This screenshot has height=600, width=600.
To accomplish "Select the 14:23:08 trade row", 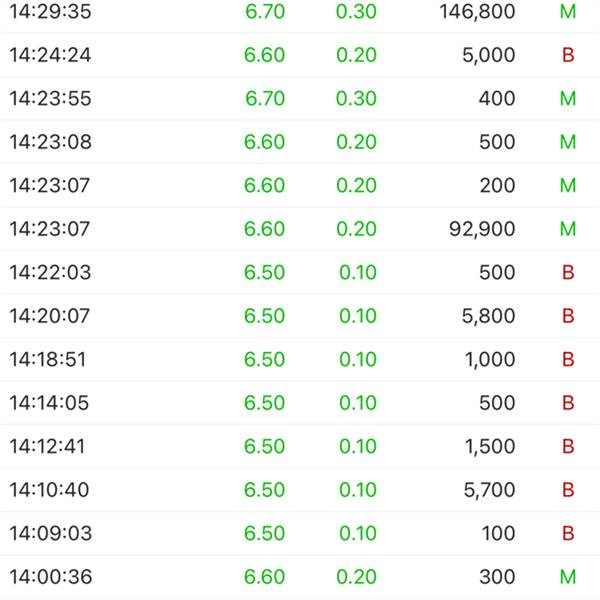I will [x=300, y=142].
